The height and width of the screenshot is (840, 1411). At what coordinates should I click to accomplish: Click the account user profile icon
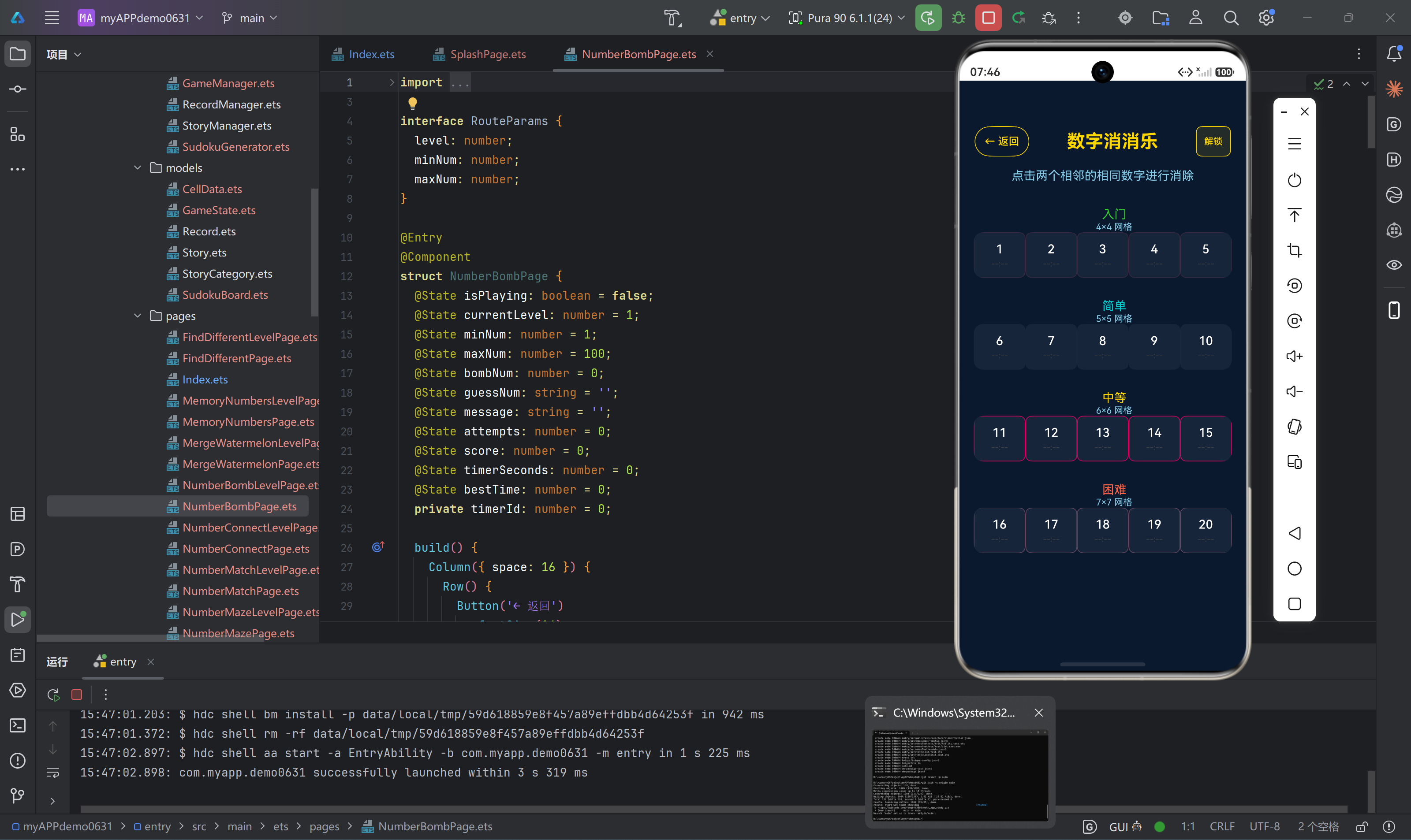(x=1195, y=18)
